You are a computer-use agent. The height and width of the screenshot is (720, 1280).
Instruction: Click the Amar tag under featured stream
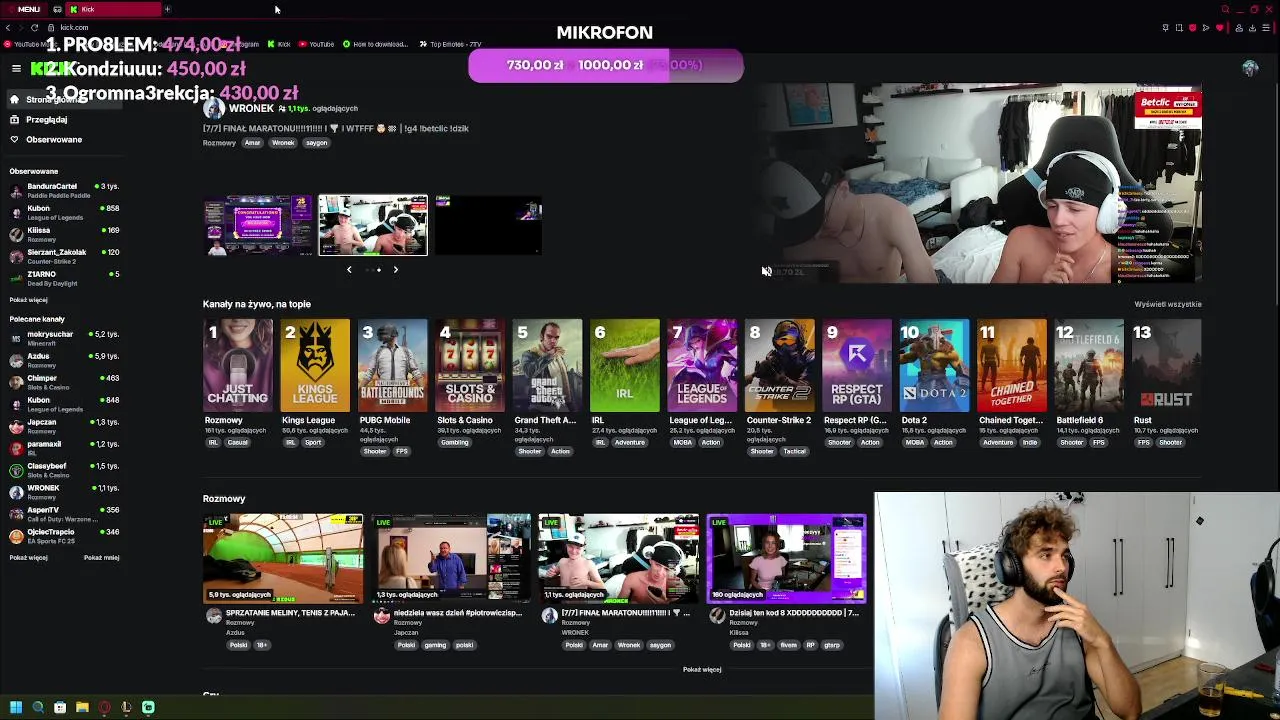252,143
